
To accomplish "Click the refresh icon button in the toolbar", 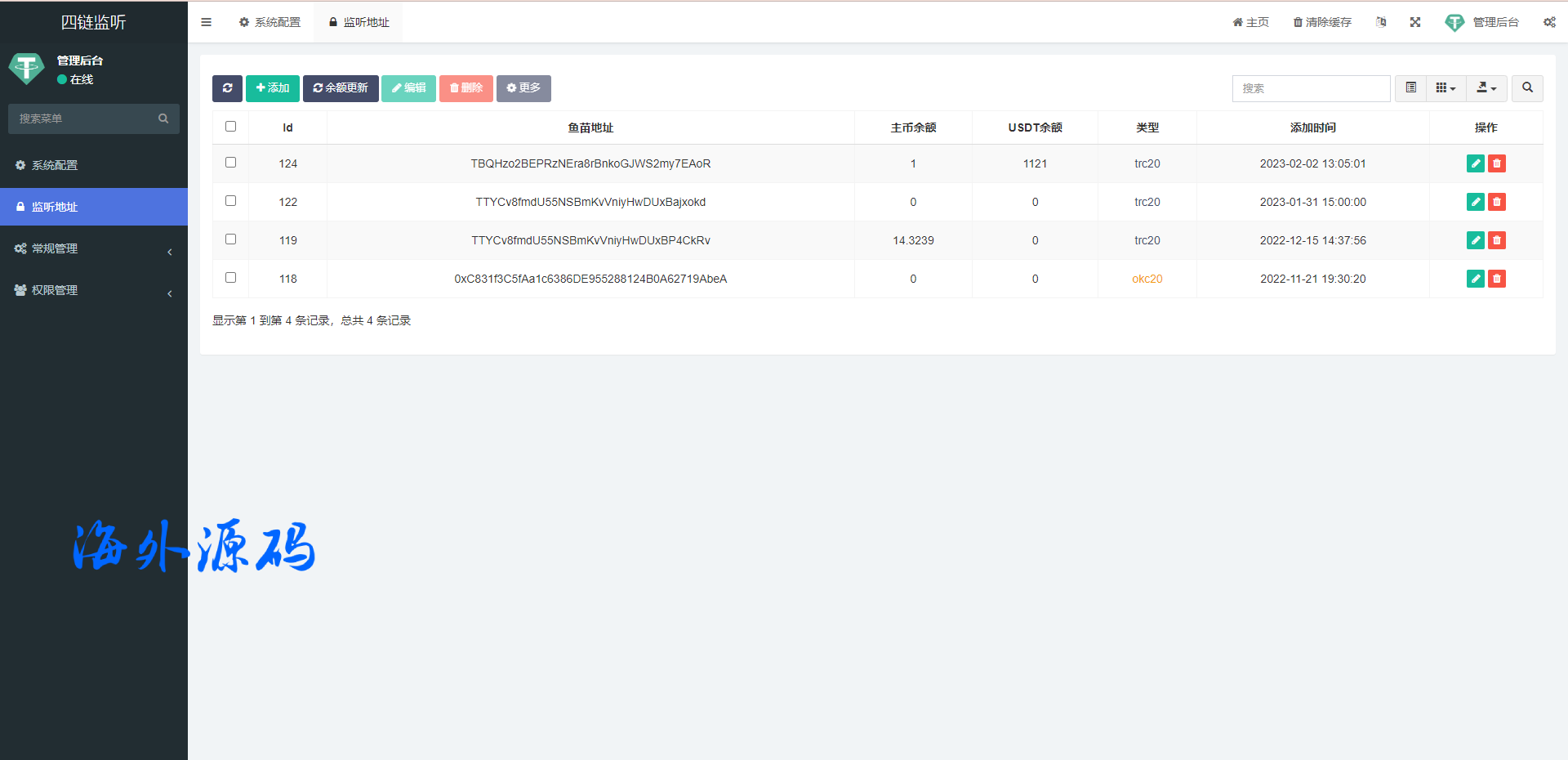I will [227, 88].
